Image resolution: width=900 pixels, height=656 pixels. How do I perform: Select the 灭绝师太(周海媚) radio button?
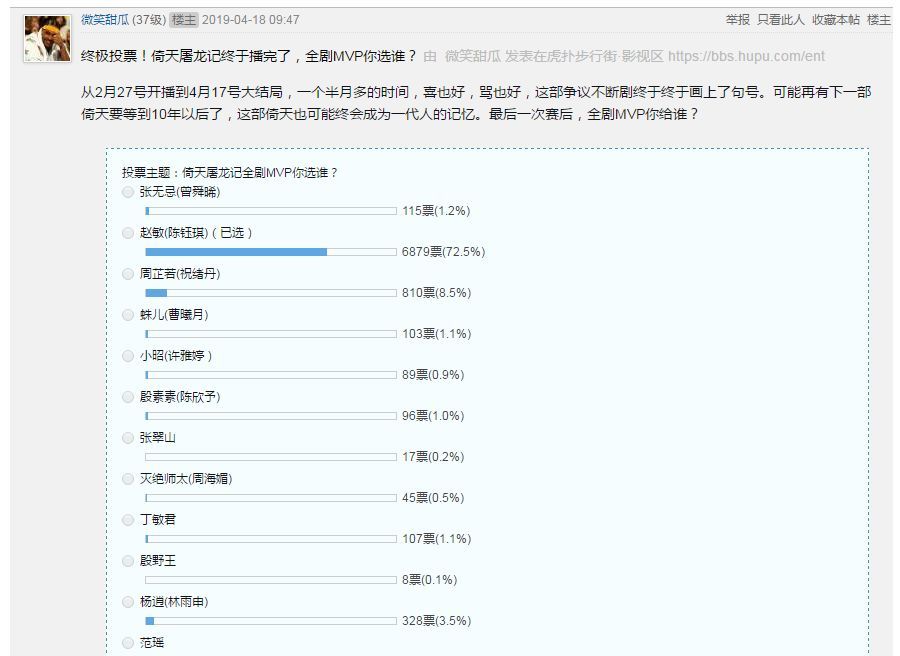click(x=128, y=479)
